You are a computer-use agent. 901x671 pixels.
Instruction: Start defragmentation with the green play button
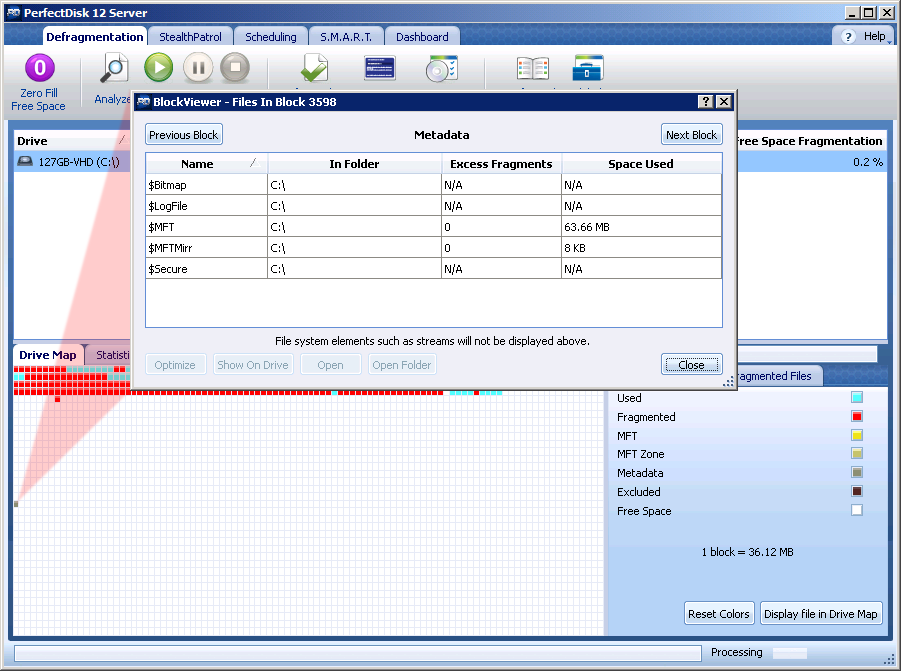click(159, 68)
